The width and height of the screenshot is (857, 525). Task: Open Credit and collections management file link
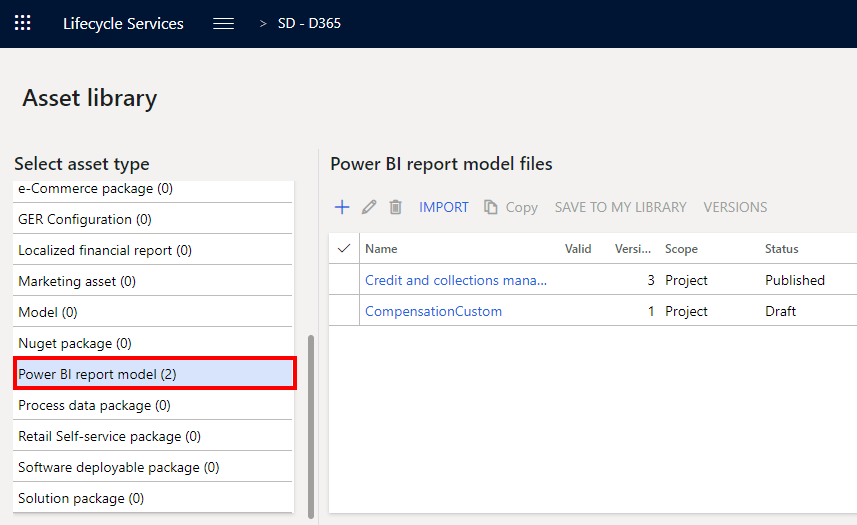pyautogui.click(x=456, y=280)
